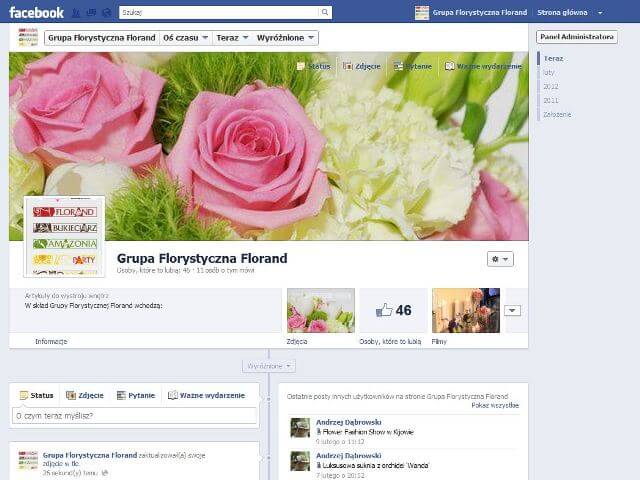Click Pytanie on the cover photo overlay
This screenshot has height=480, width=640.
413,66
